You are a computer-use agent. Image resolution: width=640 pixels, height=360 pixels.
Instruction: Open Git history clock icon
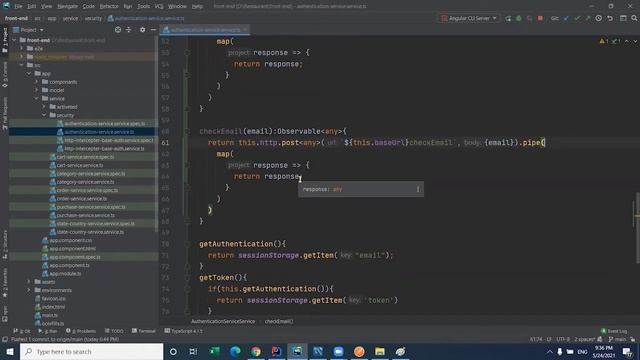[x=598, y=18]
